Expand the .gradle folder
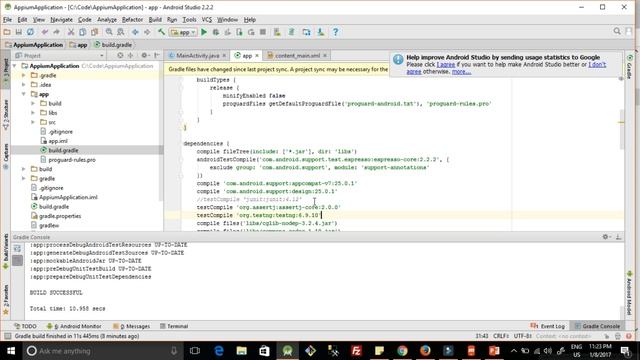The height and width of the screenshot is (360, 640). pyautogui.click(x=24, y=76)
